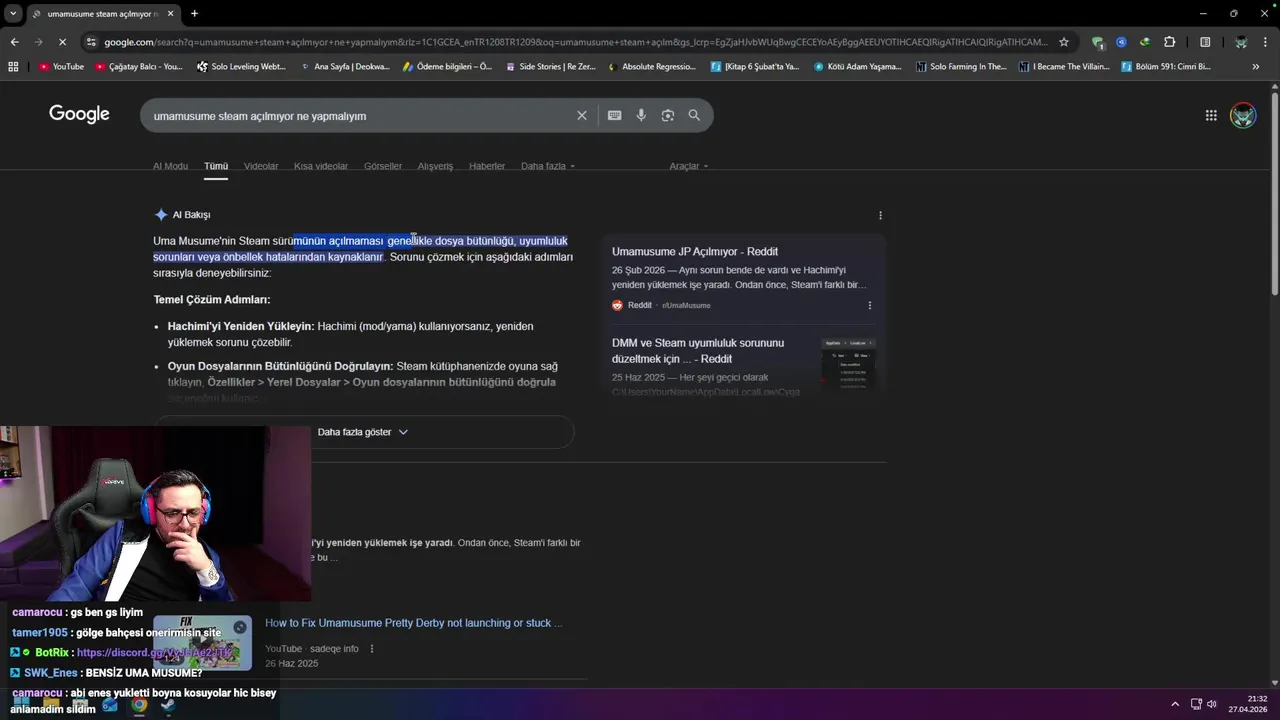Open Solo Farming In The... bookmark
1280x720 pixels.
pos(960,67)
